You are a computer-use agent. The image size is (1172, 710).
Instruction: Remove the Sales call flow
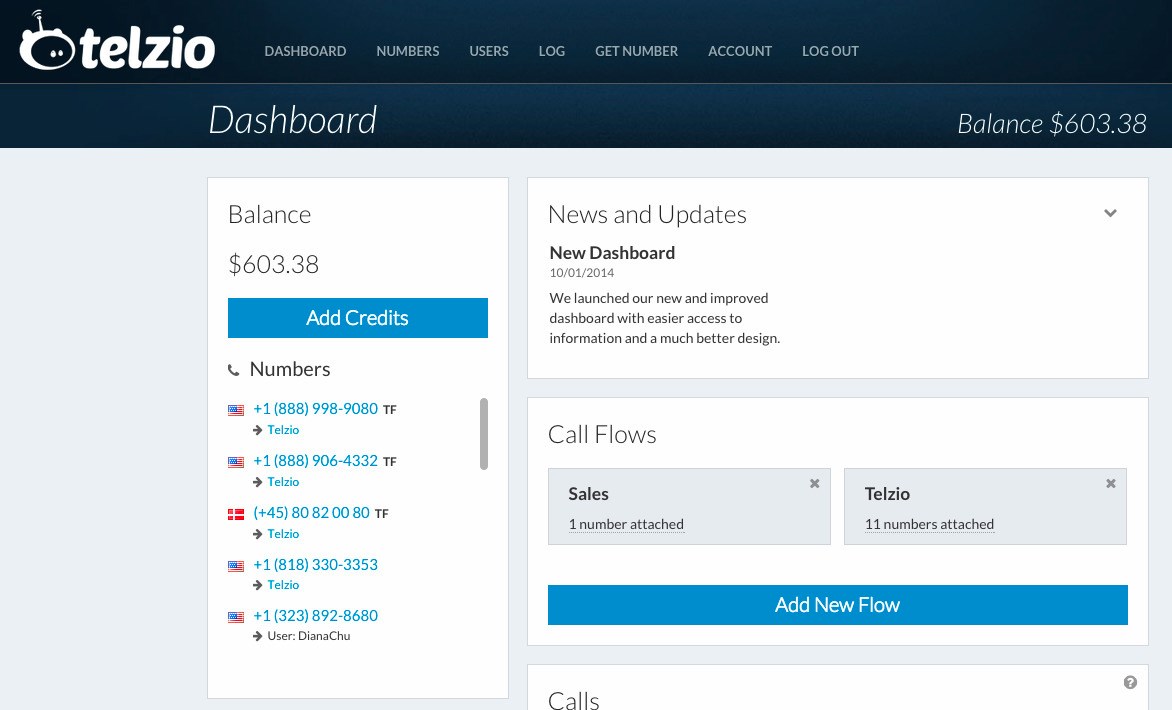(814, 483)
